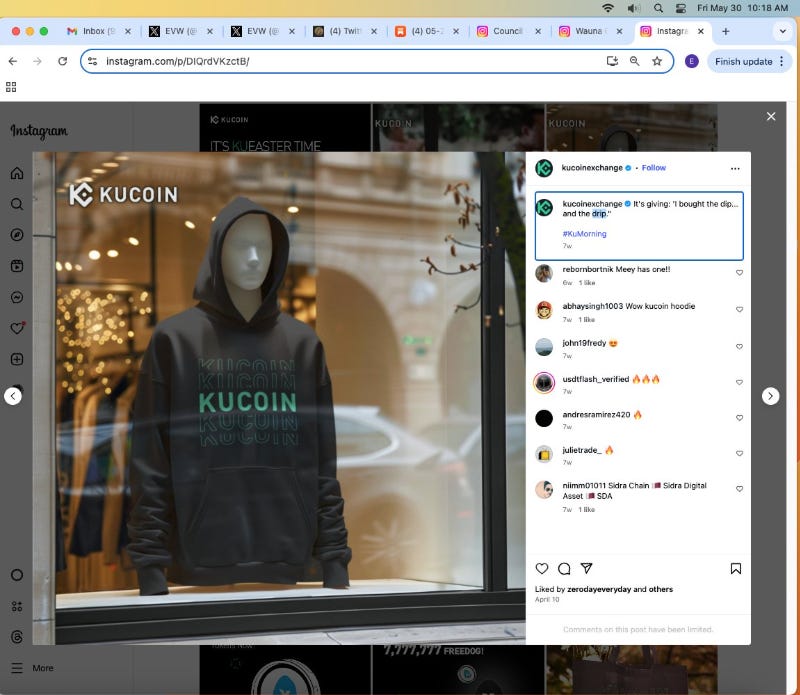The width and height of the screenshot is (800, 695).
Task: Like rebornbortnik's comment
Action: pyautogui.click(x=739, y=272)
